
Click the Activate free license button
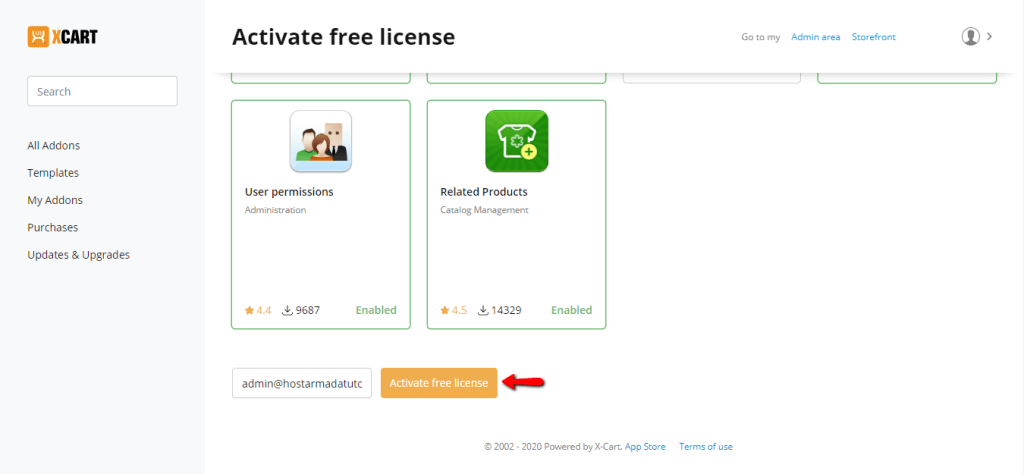(439, 383)
